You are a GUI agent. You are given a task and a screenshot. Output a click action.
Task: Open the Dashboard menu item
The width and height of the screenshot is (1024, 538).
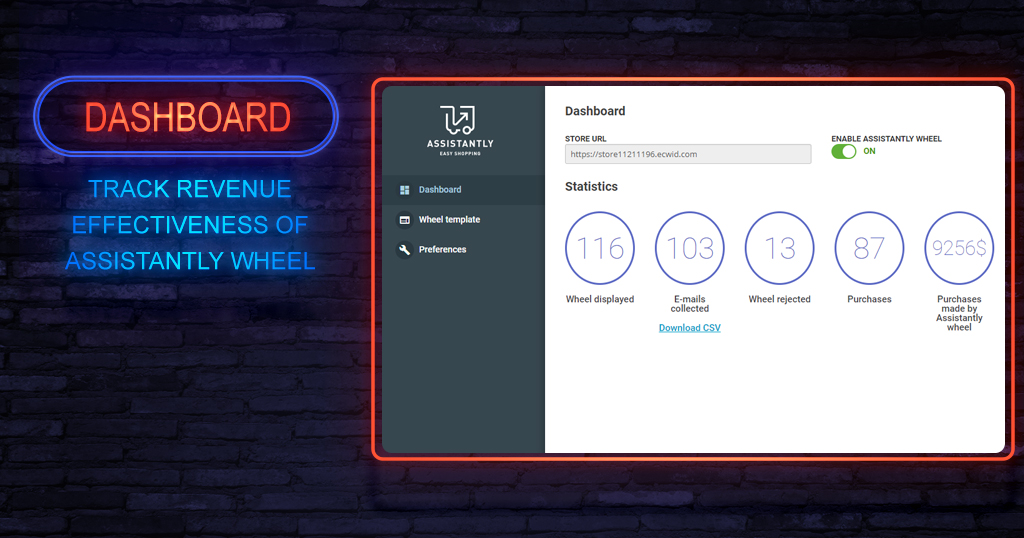463,190
